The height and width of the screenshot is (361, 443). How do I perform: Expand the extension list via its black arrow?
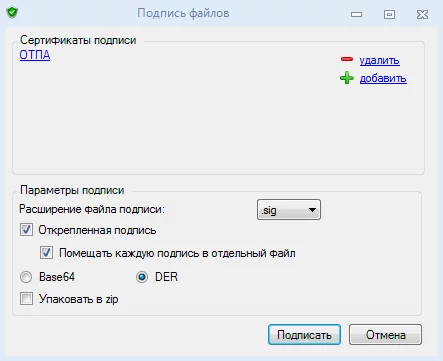pyautogui.click(x=312, y=210)
